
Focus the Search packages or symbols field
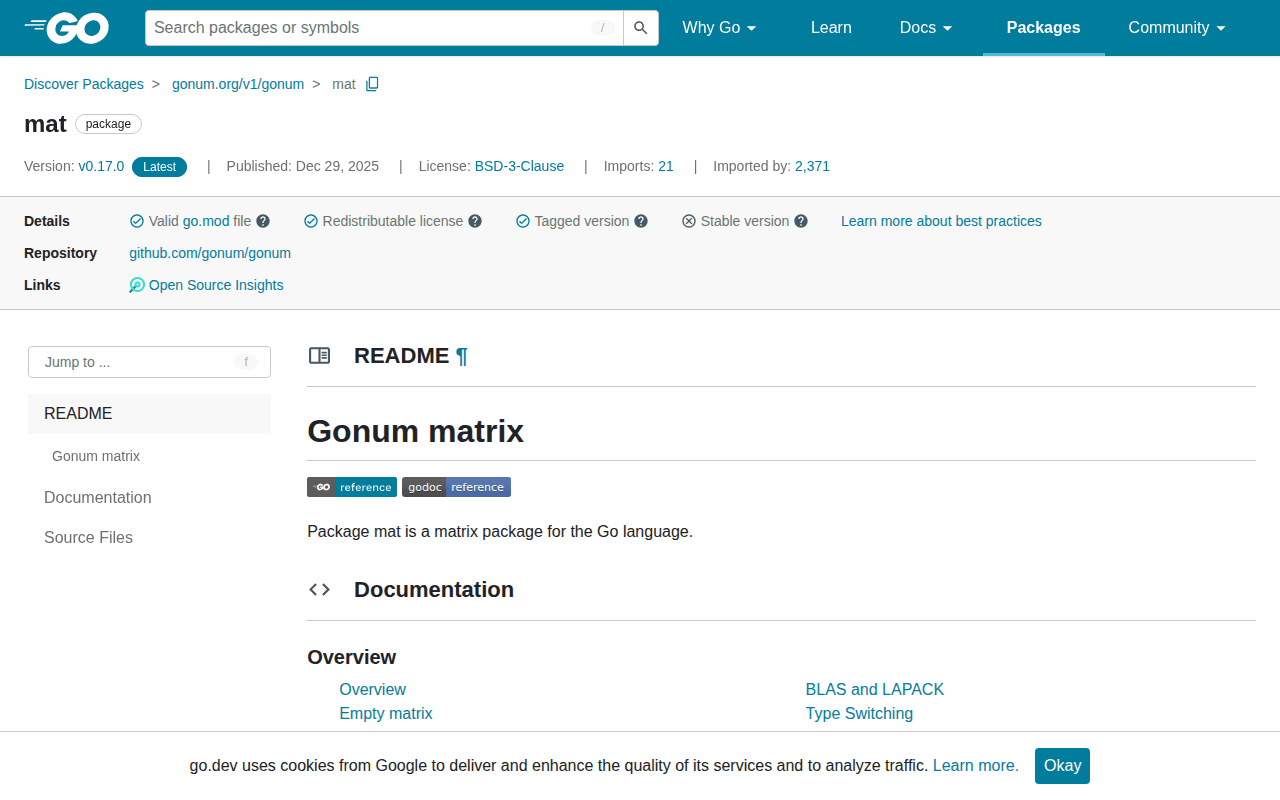384,28
